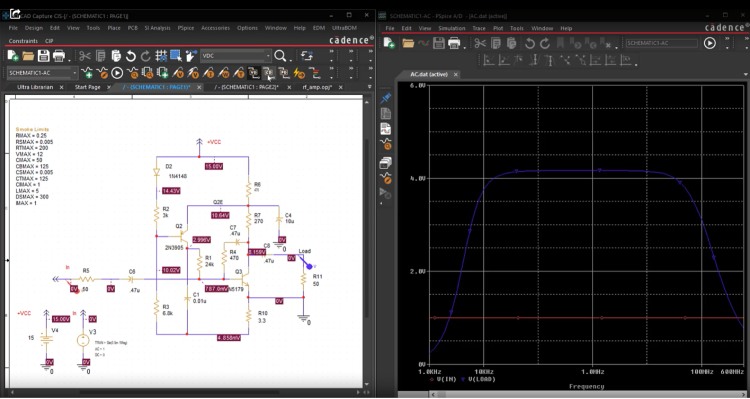Viewport: 750px width, 399px height.
Task: Click horizontal scrollbar below PSpice plot
Action: click(588, 395)
